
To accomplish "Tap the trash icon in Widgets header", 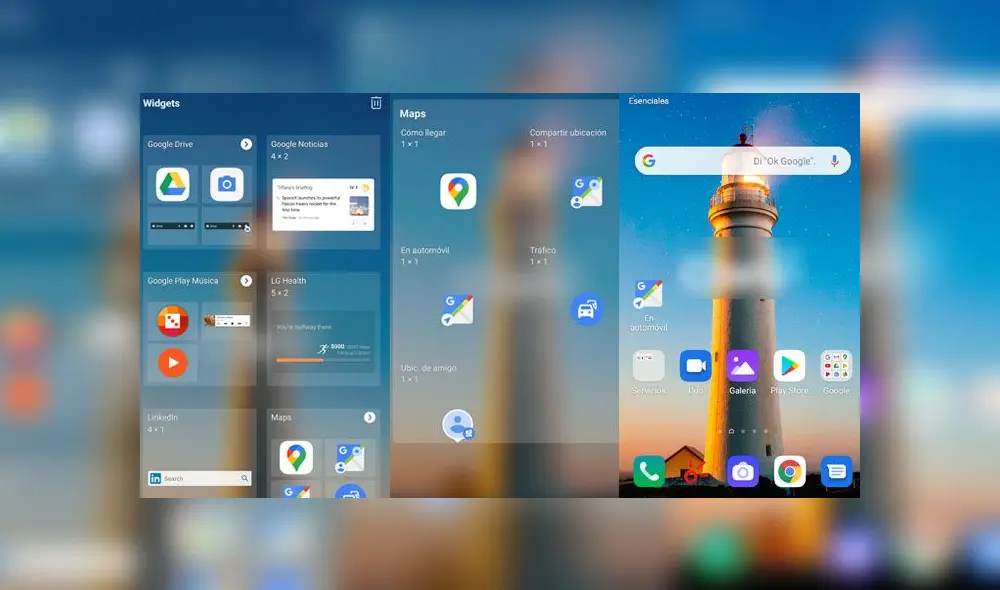I will (376, 103).
